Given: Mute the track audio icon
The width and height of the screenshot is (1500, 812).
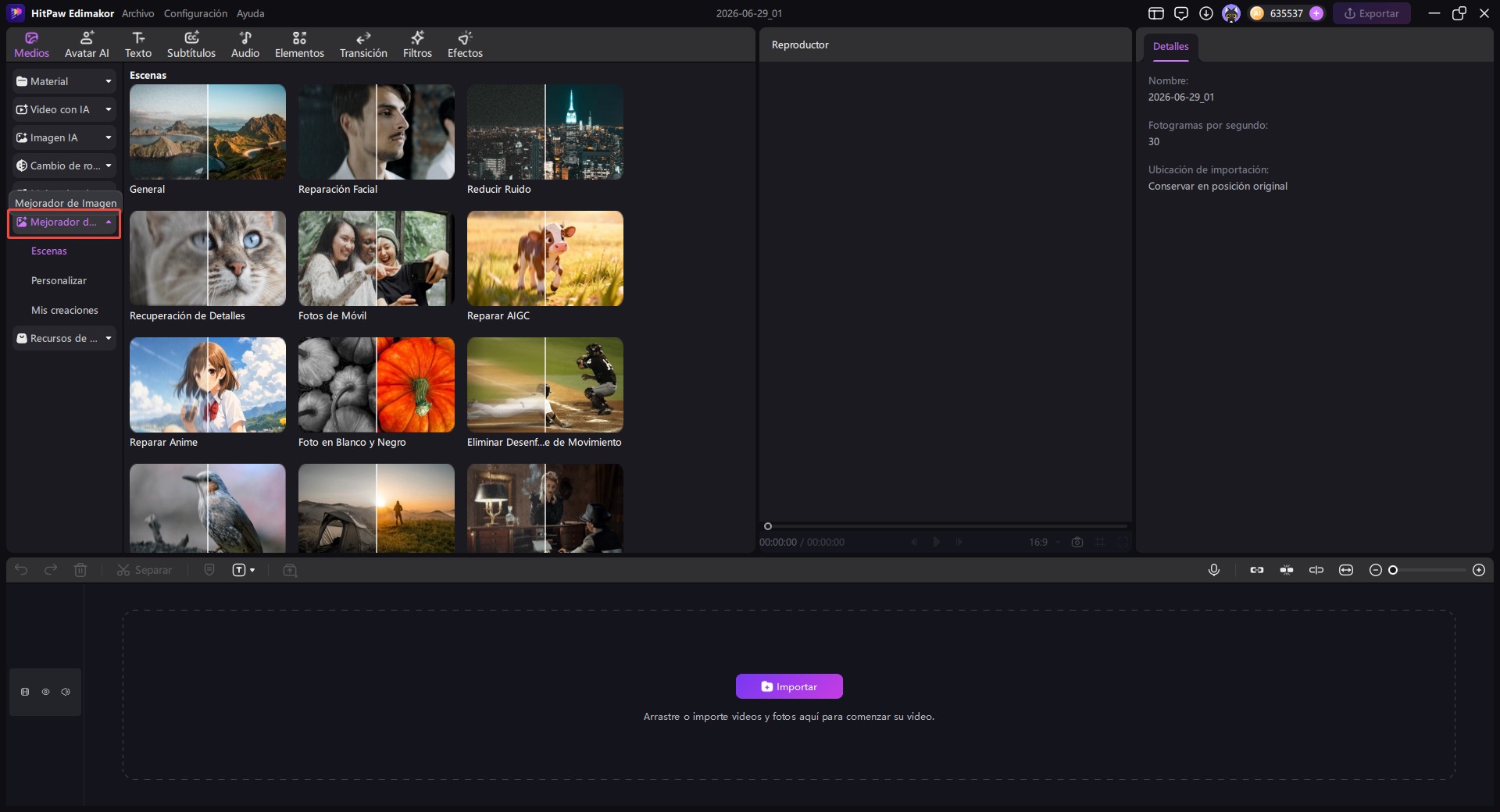Looking at the screenshot, I should coord(66,692).
